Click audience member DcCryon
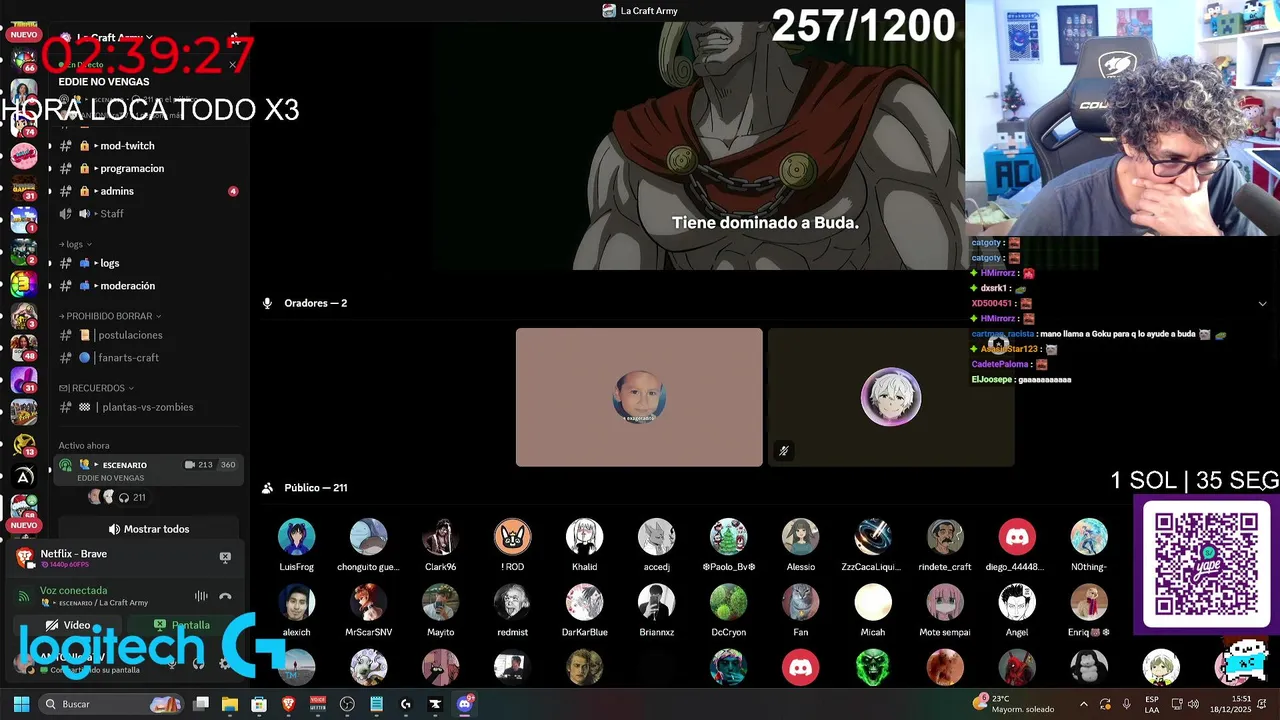This screenshot has height=720, width=1280. 728,611
